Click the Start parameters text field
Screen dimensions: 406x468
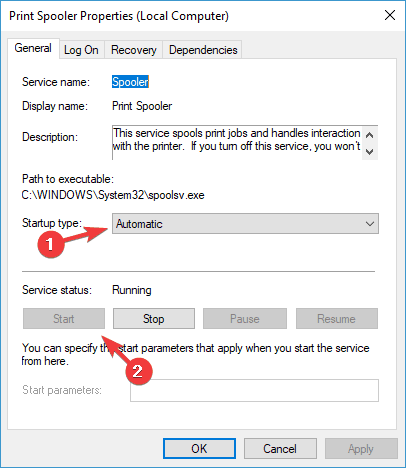pyautogui.click(x=254, y=390)
